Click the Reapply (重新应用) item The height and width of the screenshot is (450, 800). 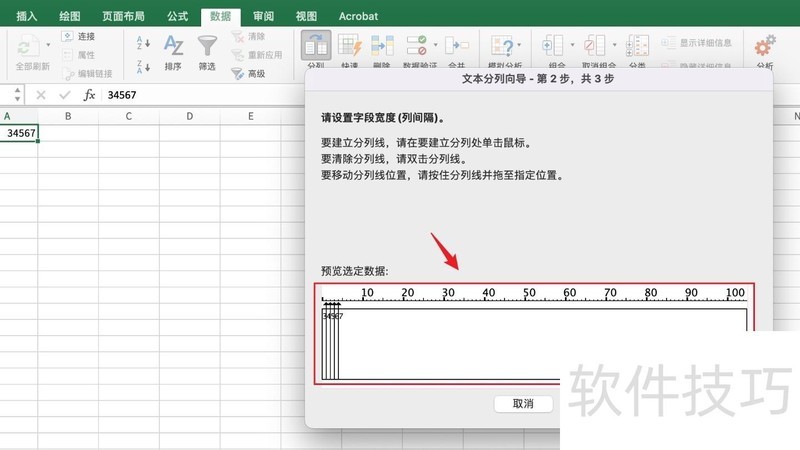click(x=256, y=55)
